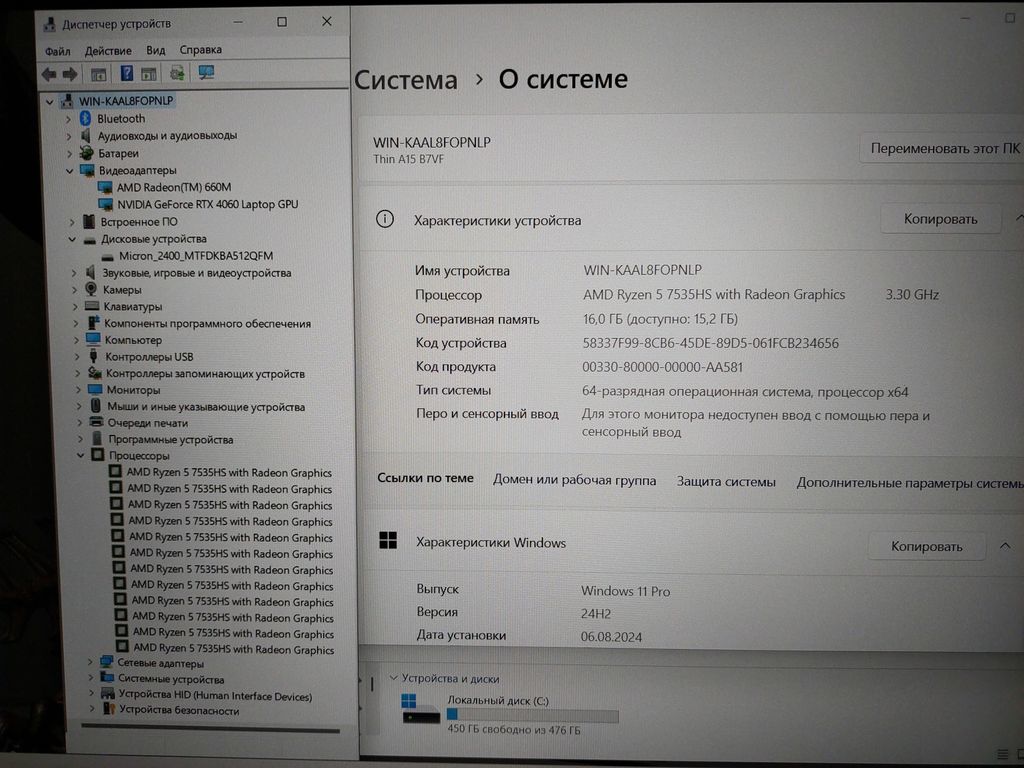Click the icon beside "Устройства безопасности"
This screenshot has width=1024, height=768.
pyautogui.click(x=108, y=709)
